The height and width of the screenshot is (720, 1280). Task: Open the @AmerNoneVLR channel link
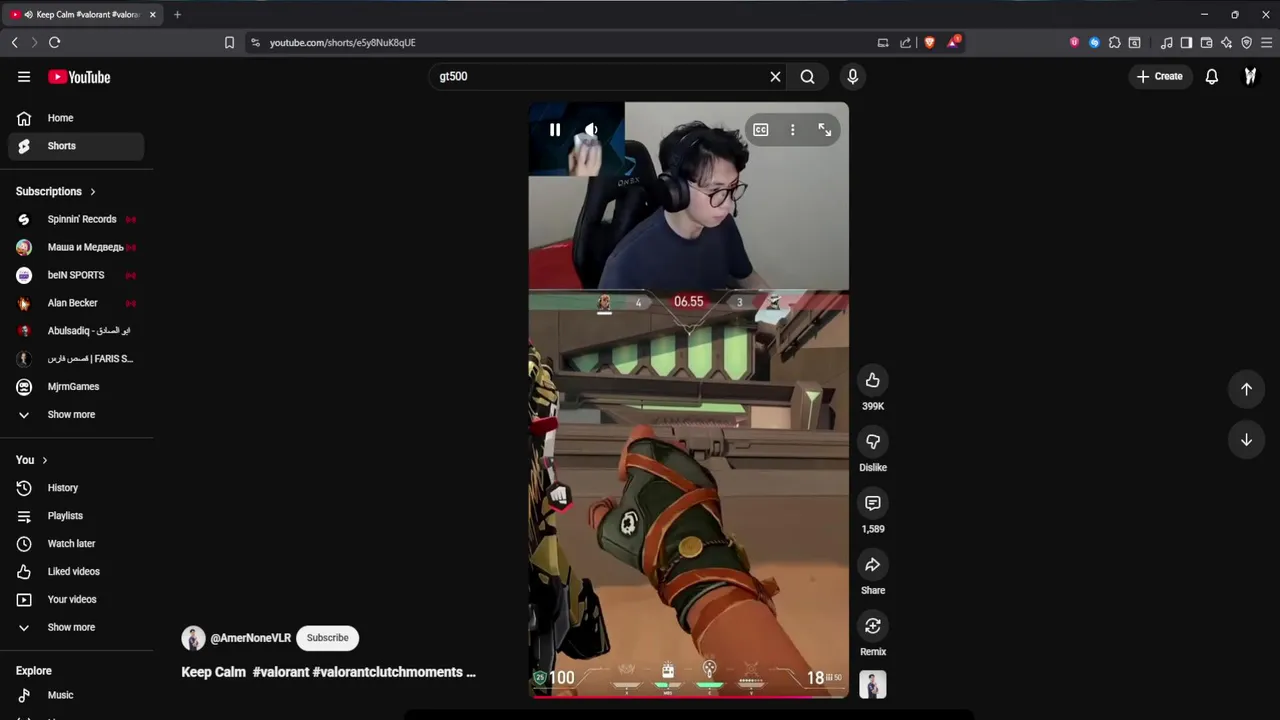(x=250, y=638)
